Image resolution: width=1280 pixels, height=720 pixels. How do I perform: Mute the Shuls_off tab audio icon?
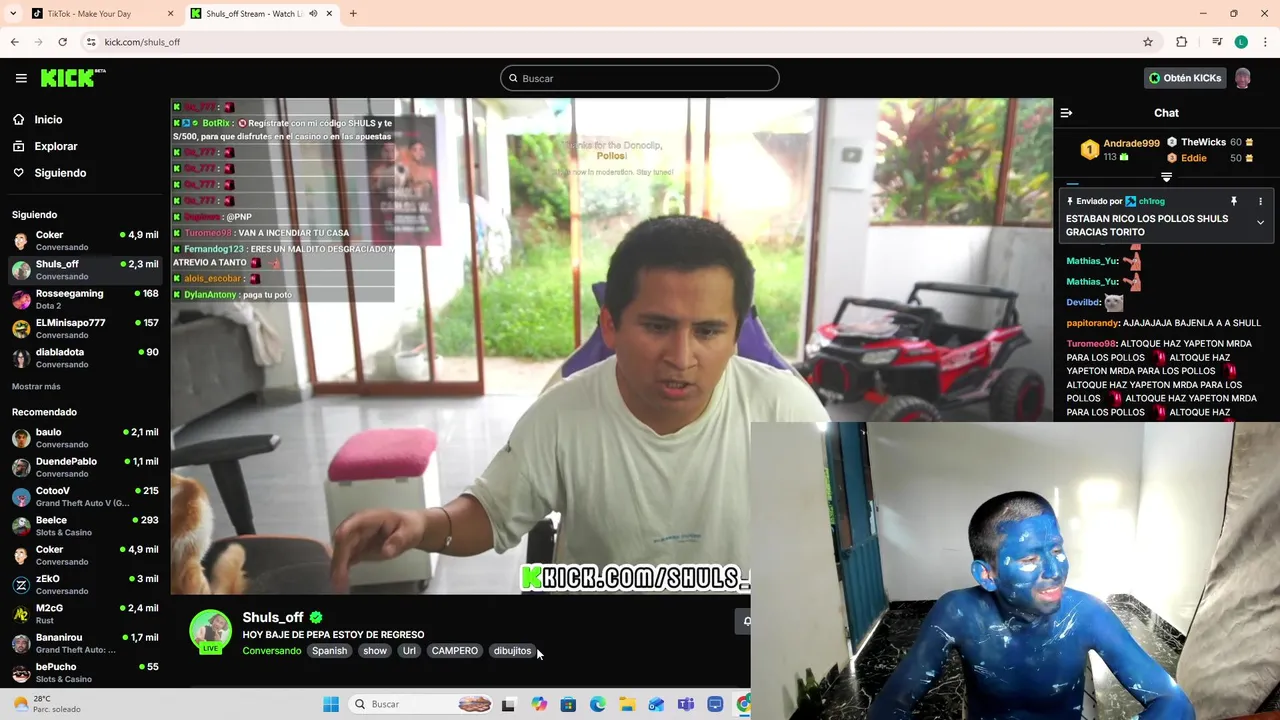[x=313, y=14]
